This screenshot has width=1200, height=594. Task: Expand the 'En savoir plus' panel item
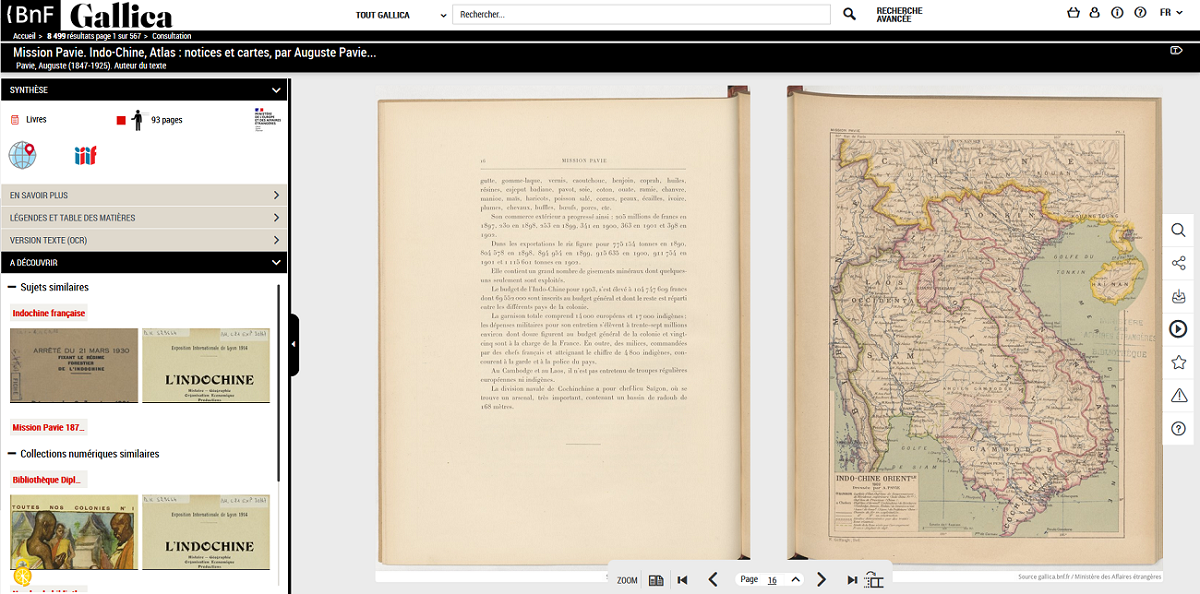tap(143, 195)
